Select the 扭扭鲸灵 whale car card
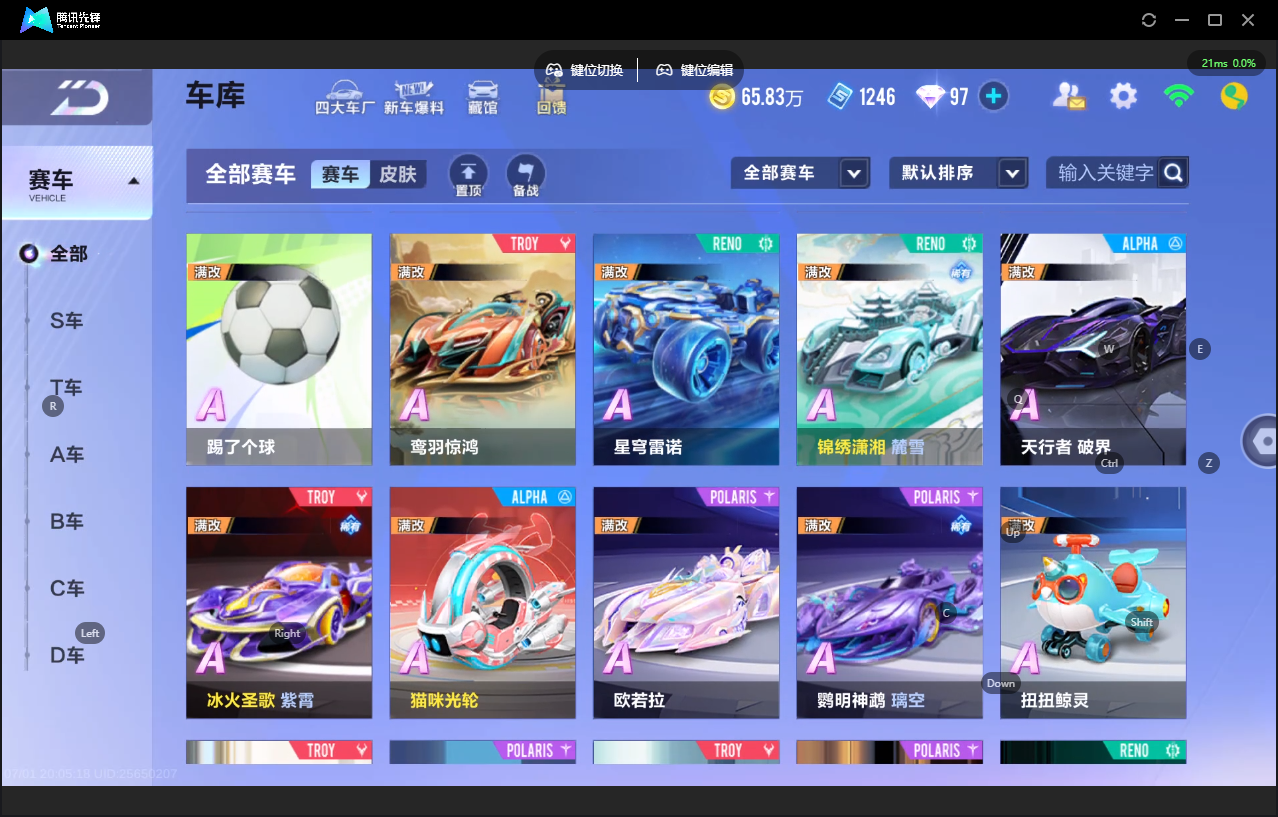 (1093, 603)
